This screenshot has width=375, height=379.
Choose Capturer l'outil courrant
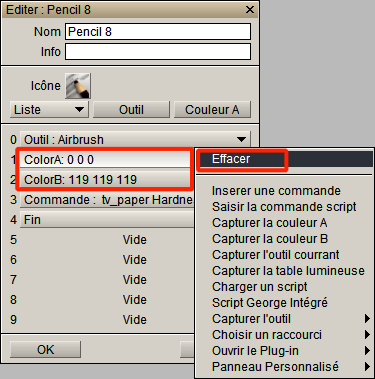point(285,255)
